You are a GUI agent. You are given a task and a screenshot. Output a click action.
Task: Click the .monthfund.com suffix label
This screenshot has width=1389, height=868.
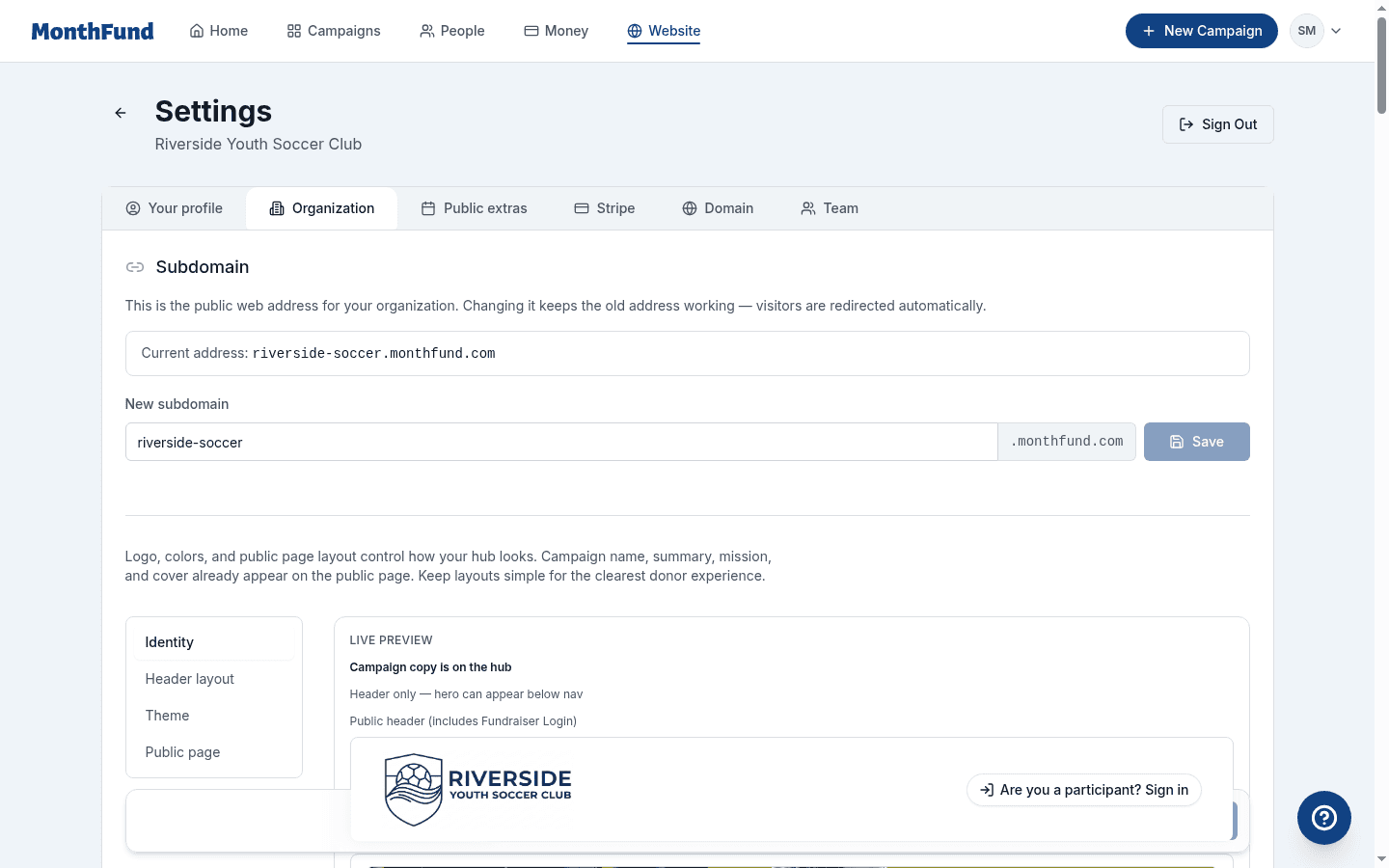tap(1067, 442)
